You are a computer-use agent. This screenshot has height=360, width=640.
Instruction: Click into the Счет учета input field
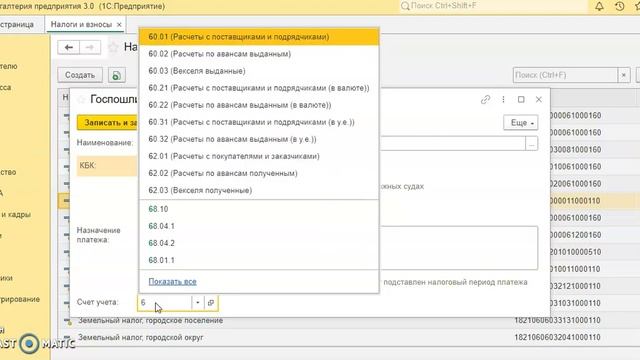click(x=165, y=303)
